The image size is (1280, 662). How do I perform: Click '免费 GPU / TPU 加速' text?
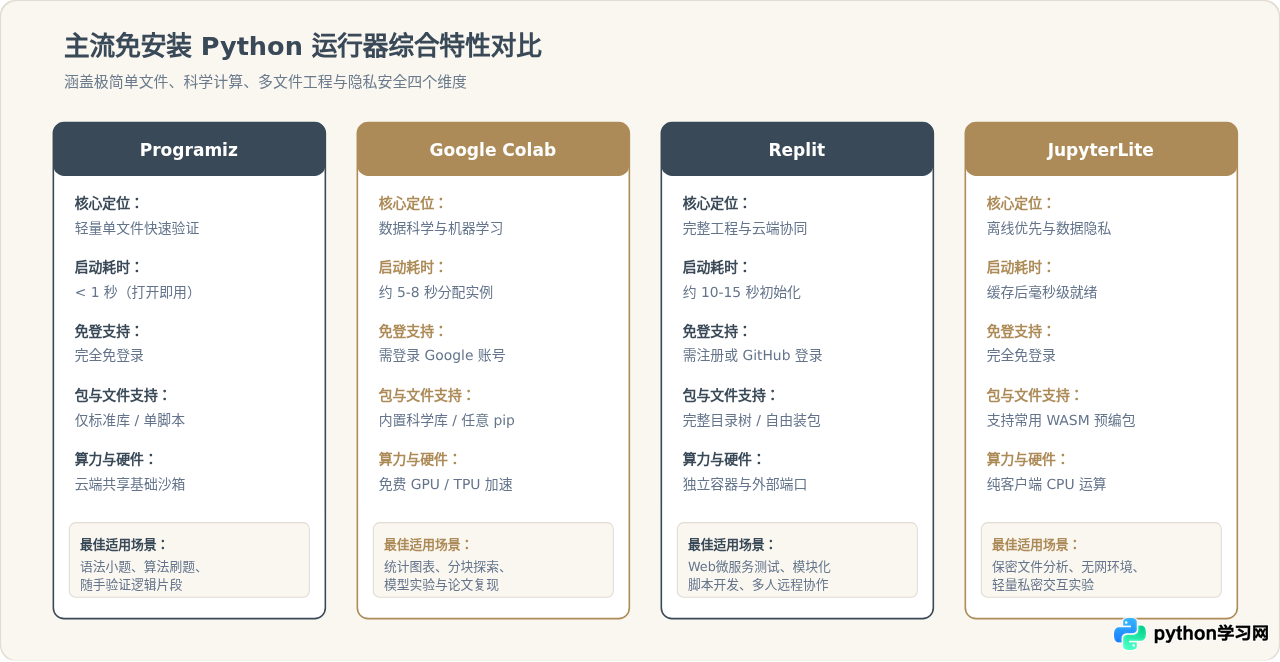click(x=446, y=484)
